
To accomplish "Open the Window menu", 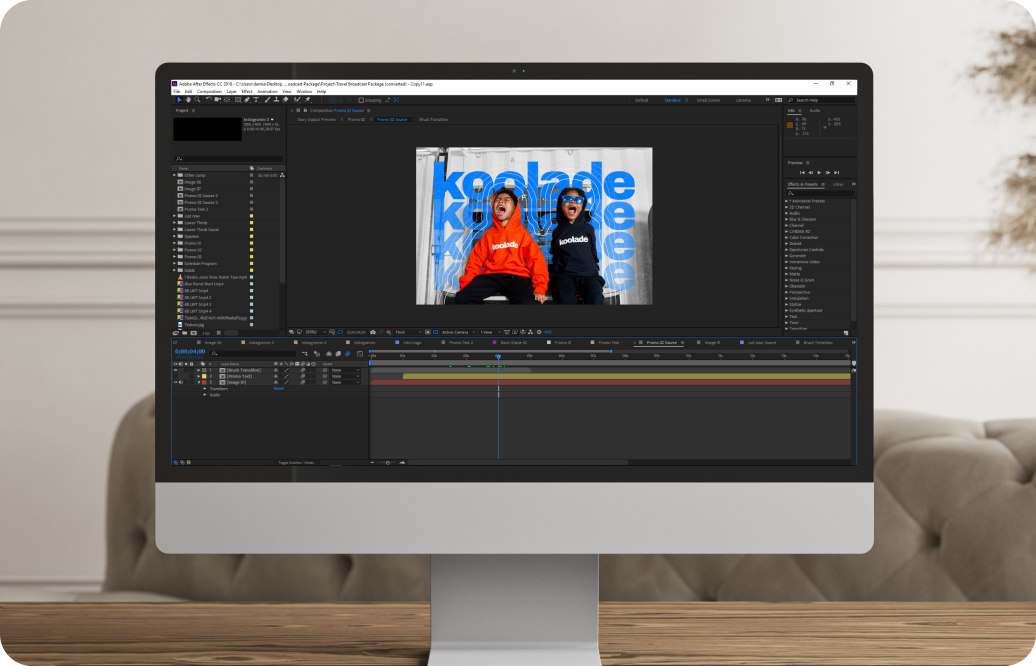I will 304,91.
